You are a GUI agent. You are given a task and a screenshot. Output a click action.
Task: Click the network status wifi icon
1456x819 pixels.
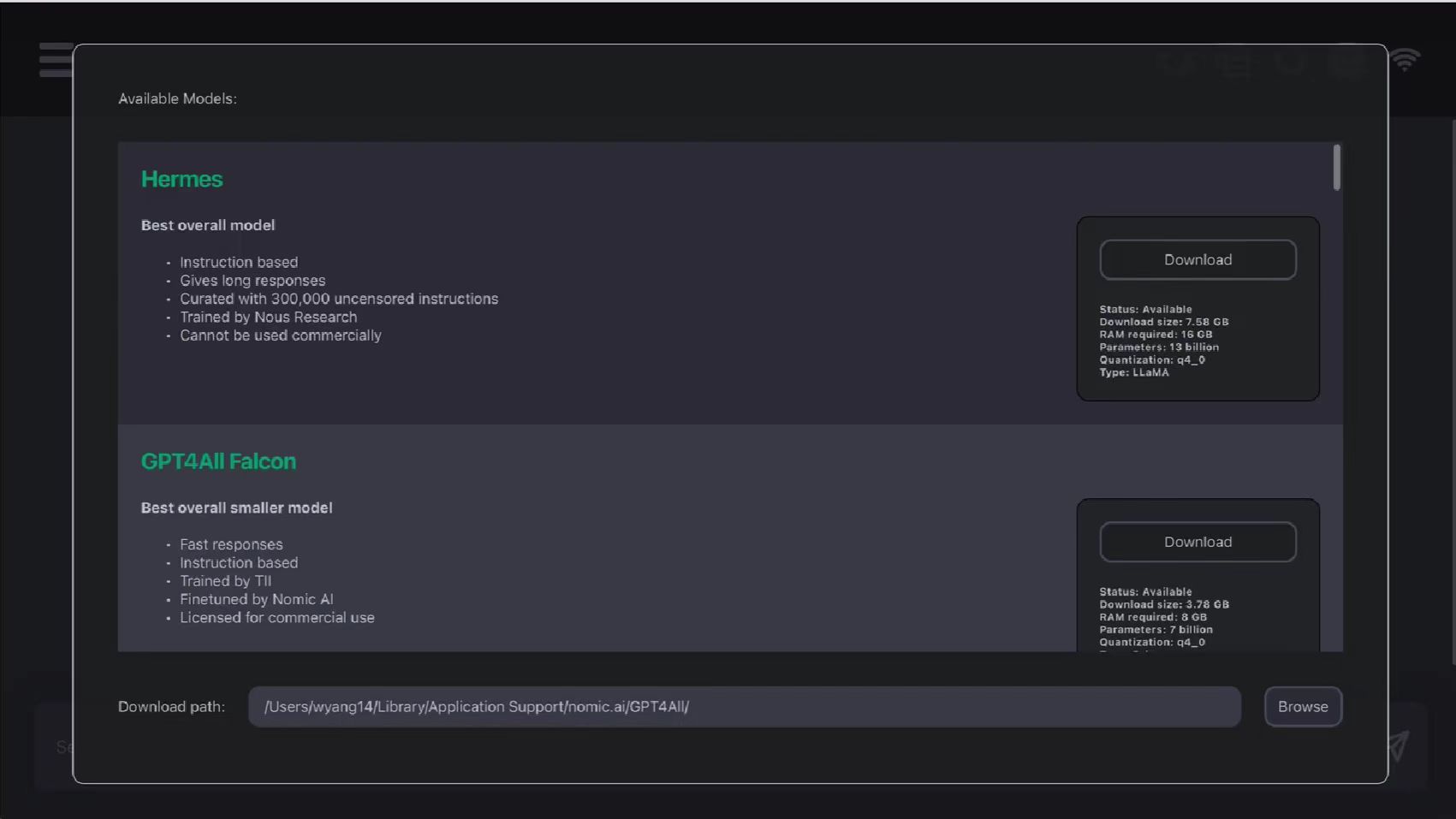point(1405,60)
